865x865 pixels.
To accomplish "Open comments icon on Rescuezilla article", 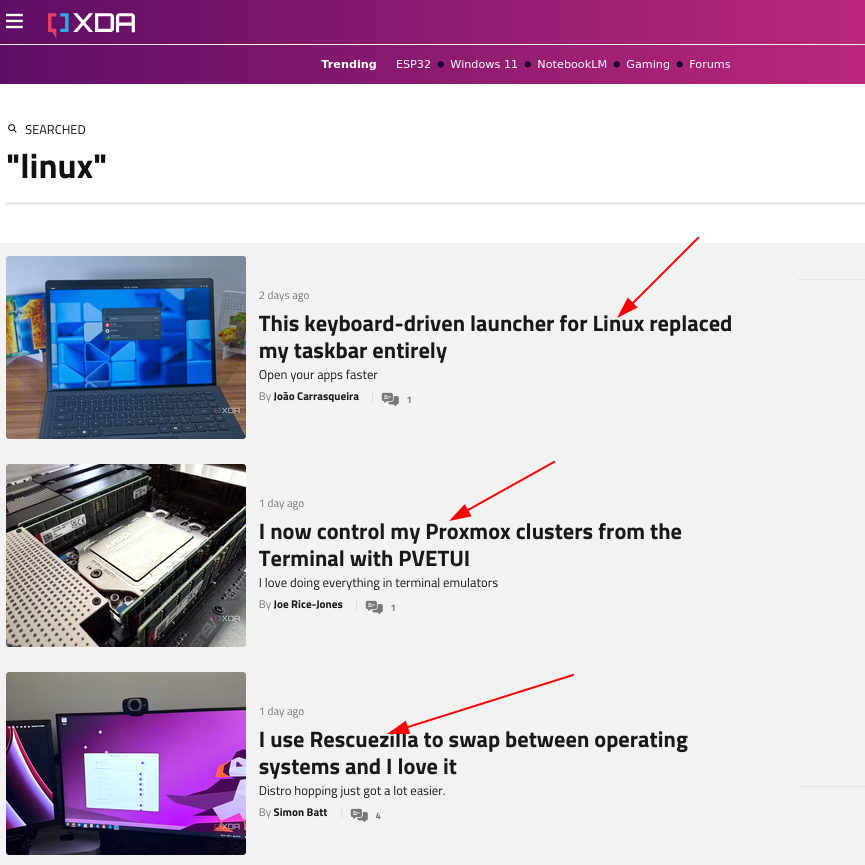I will 359,815.
